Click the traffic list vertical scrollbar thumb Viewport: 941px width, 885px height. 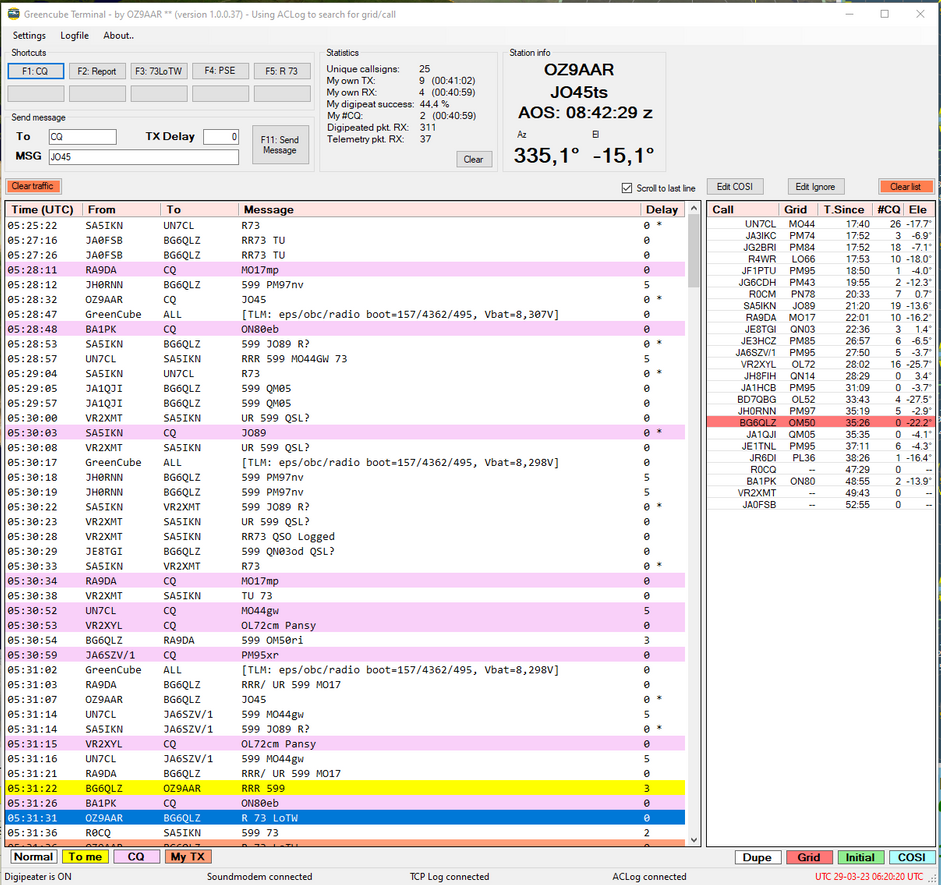click(694, 252)
